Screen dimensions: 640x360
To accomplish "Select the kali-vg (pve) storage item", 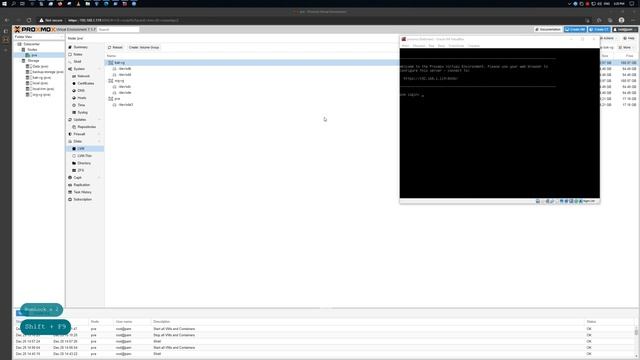I will pos(41,78).
